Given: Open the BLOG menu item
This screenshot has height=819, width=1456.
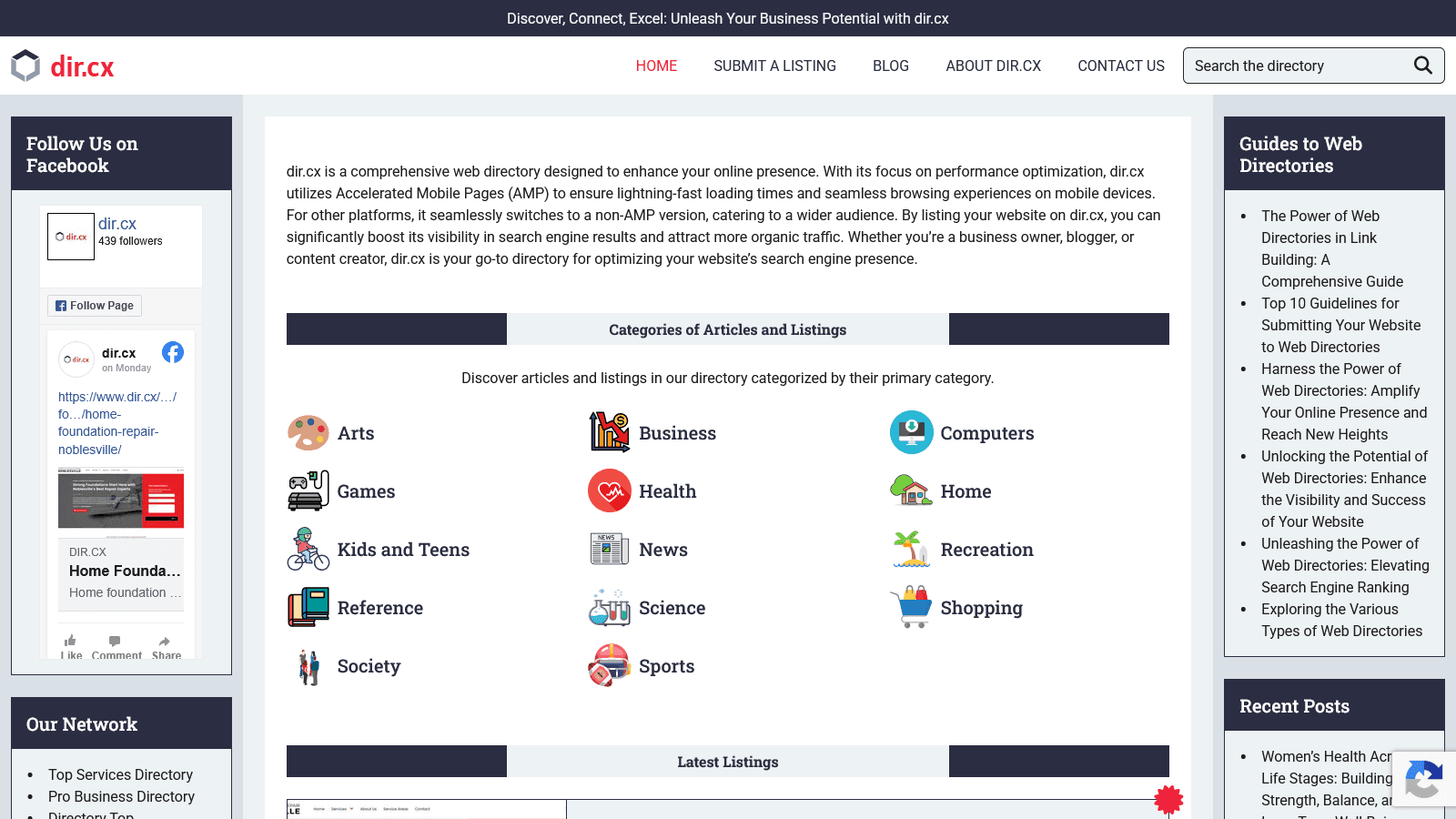Looking at the screenshot, I should 891,66.
